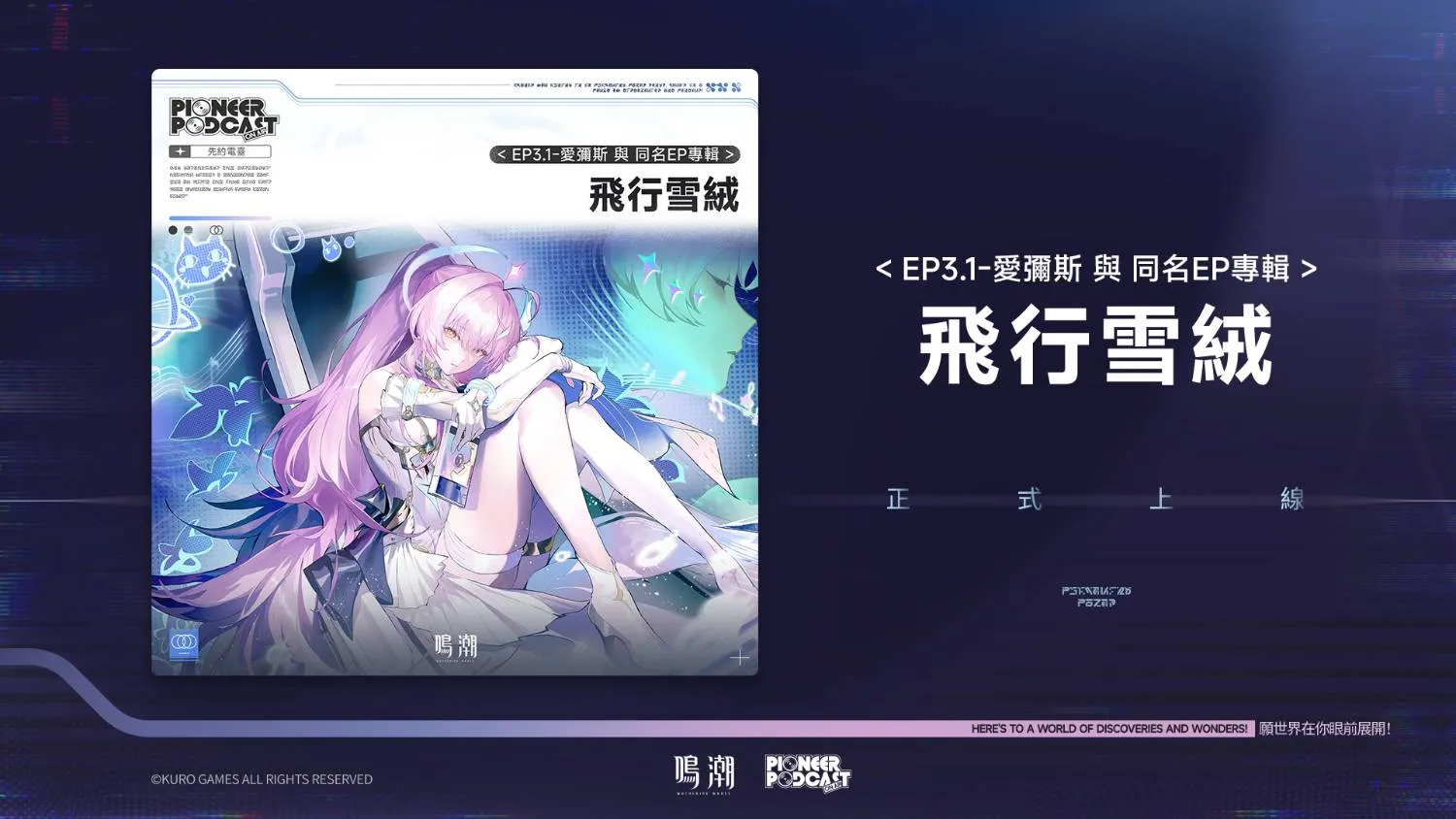Click the 'Here's to a world of discoveries' banner
1456x819 pixels.
click(1109, 729)
